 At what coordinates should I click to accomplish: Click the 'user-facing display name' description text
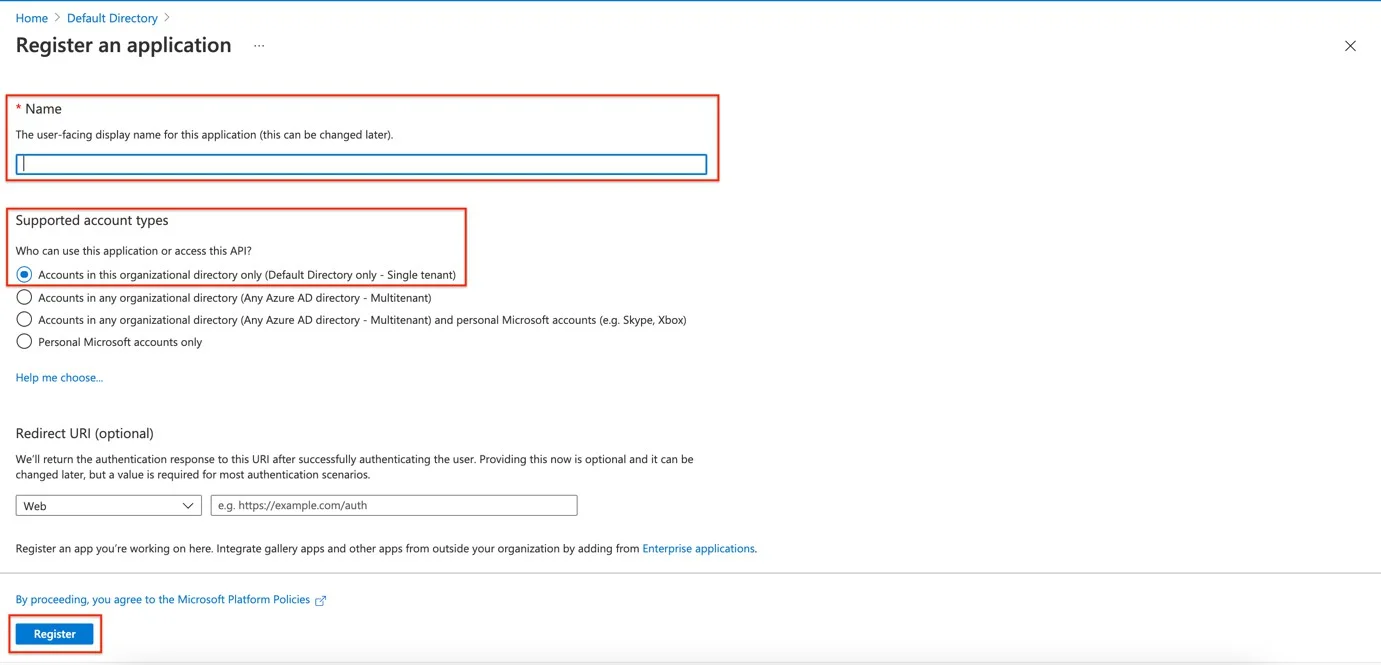coord(204,134)
